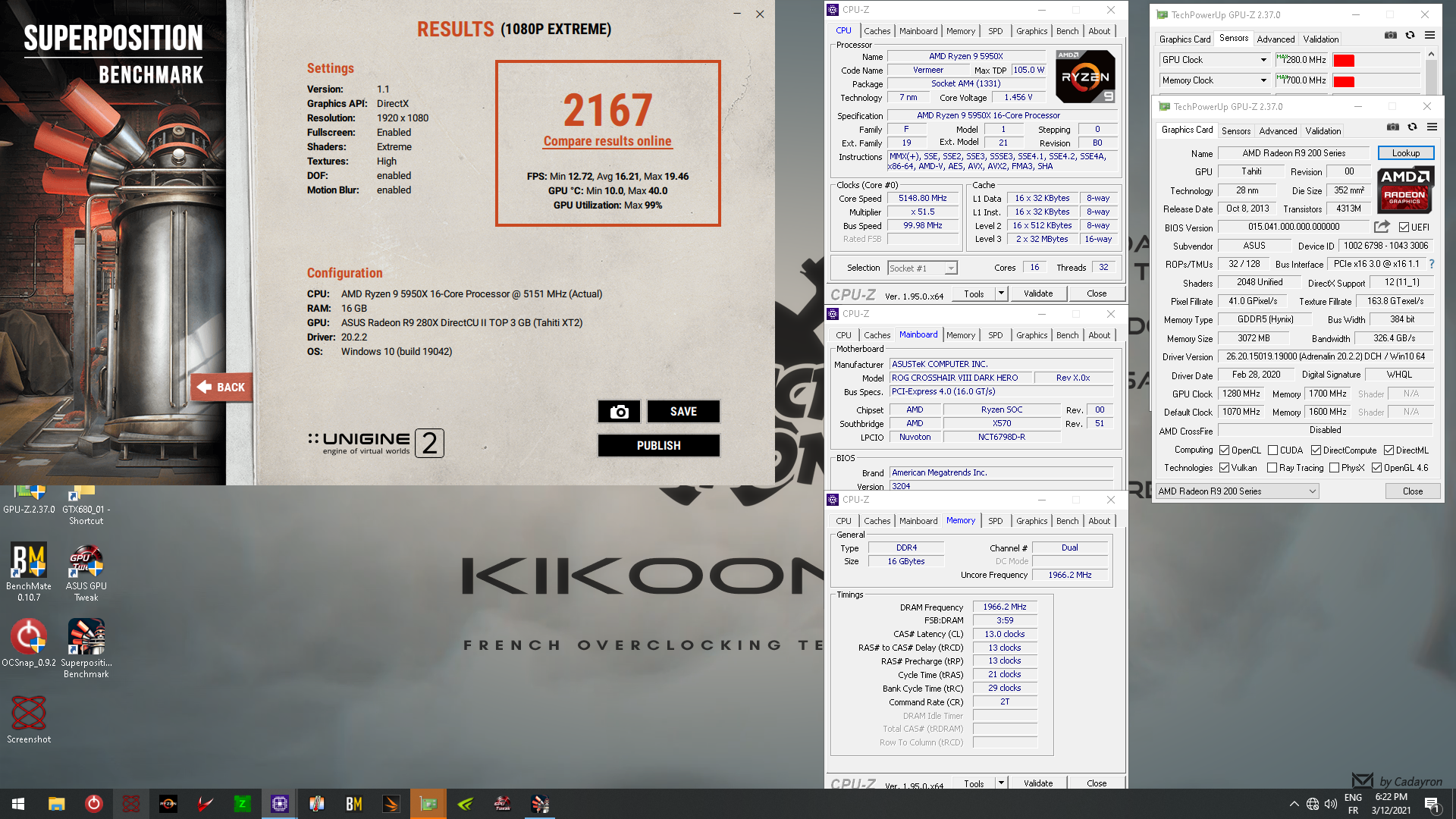This screenshot has height=819, width=1456.
Task: Click the refresh icon in GPU-Z Graphics Card window
Action: (x=1412, y=127)
